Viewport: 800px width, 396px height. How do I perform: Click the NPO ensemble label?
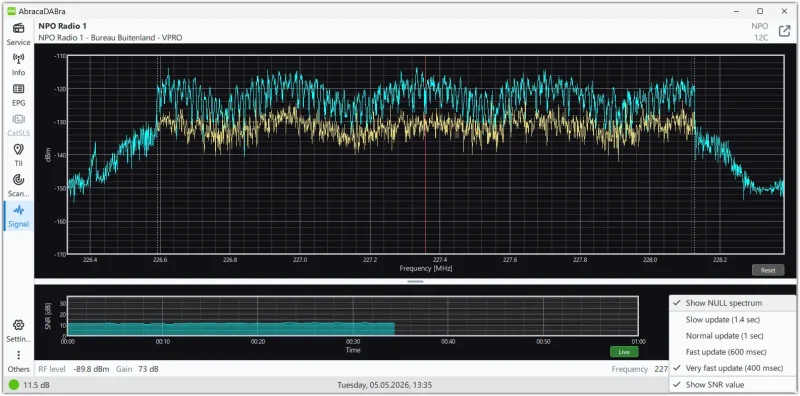point(760,26)
